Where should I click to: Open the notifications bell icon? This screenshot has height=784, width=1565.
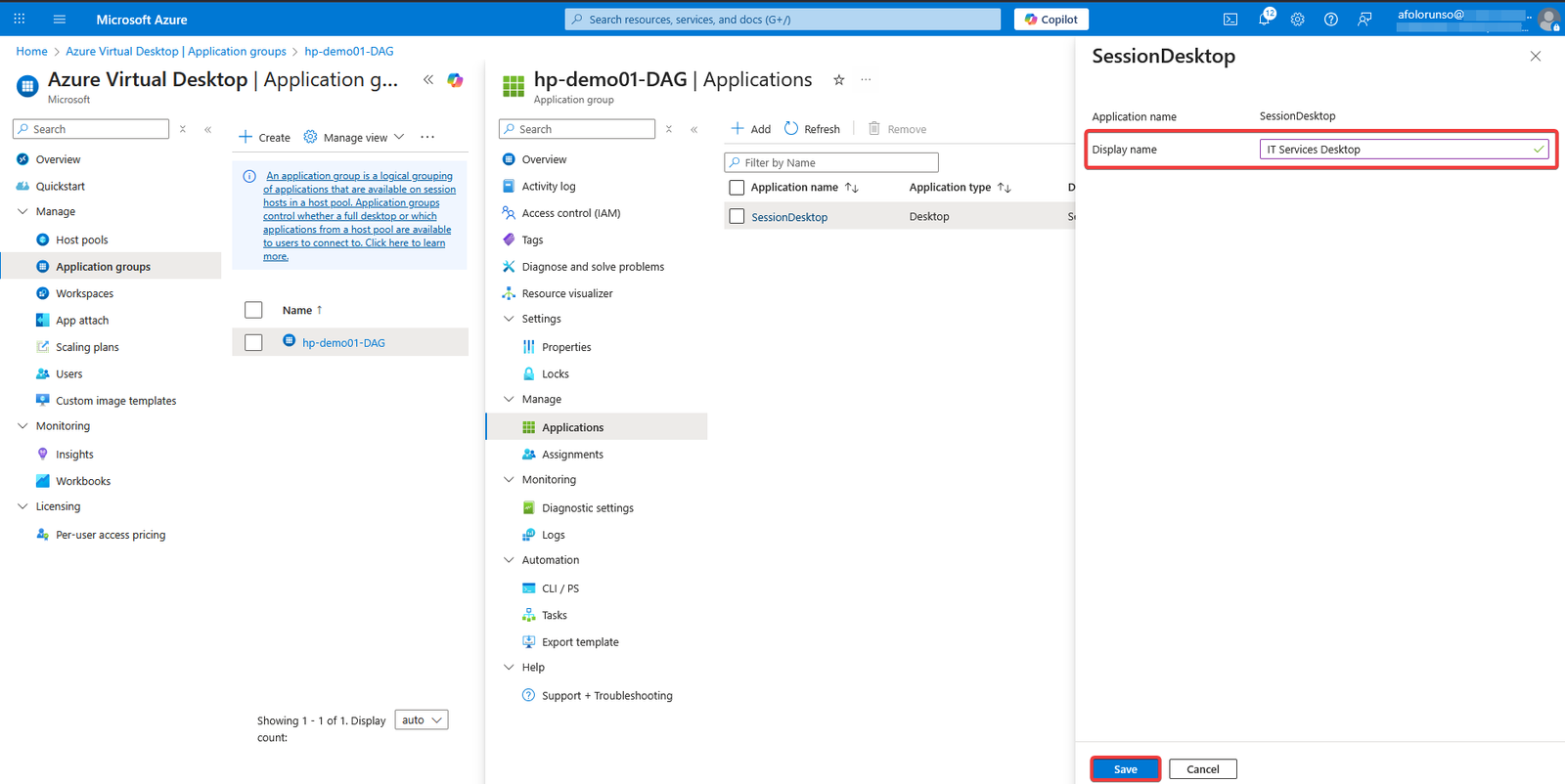pyautogui.click(x=1264, y=20)
